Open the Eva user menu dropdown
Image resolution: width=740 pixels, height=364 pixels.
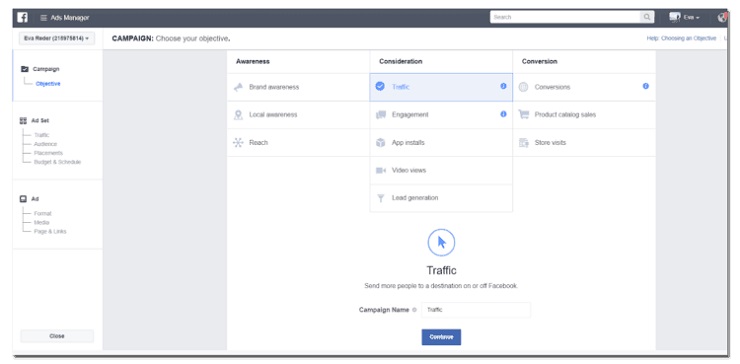[x=691, y=17]
